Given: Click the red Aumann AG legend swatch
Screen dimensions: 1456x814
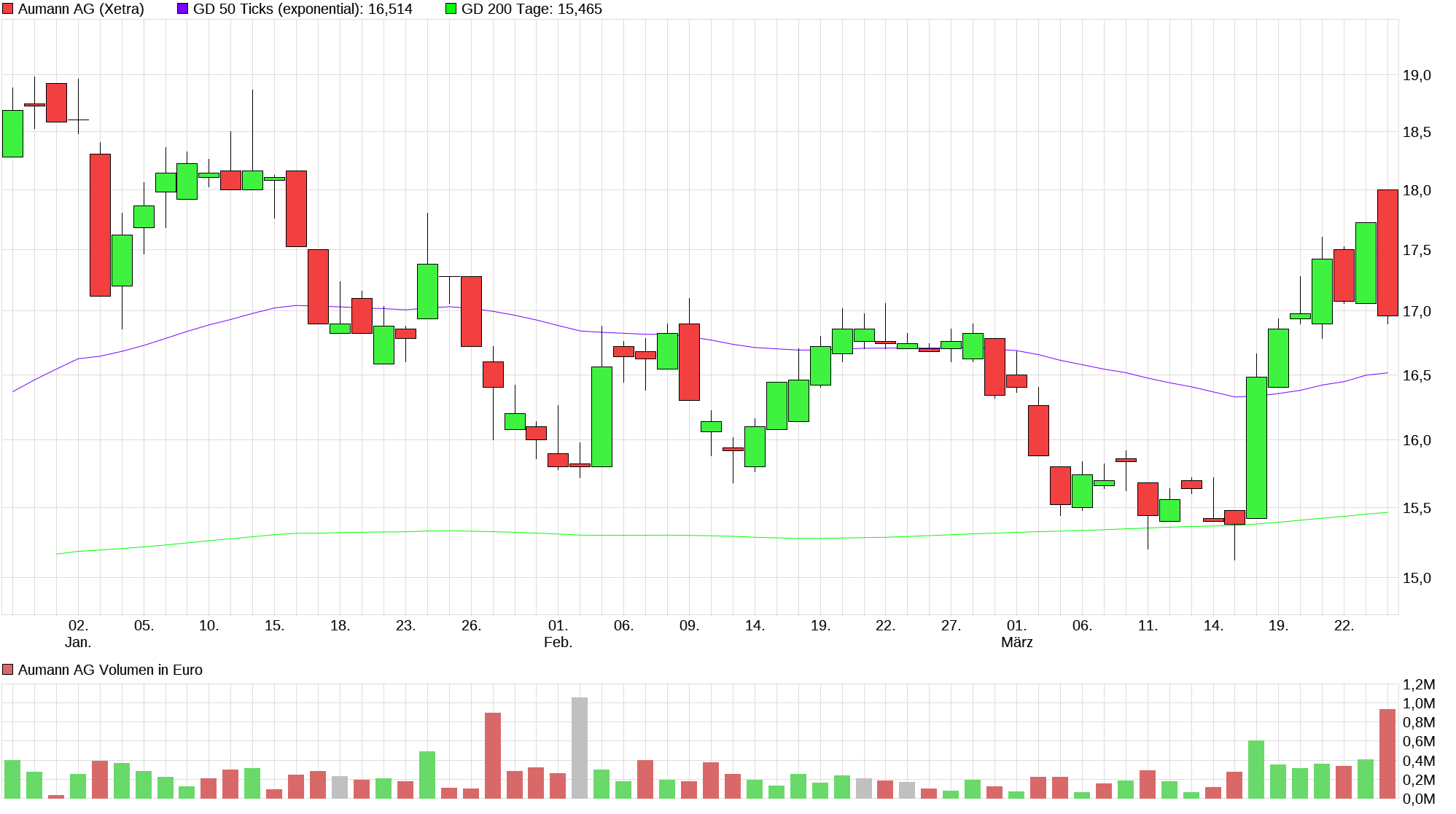Looking at the screenshot, I should pos(8,9).
